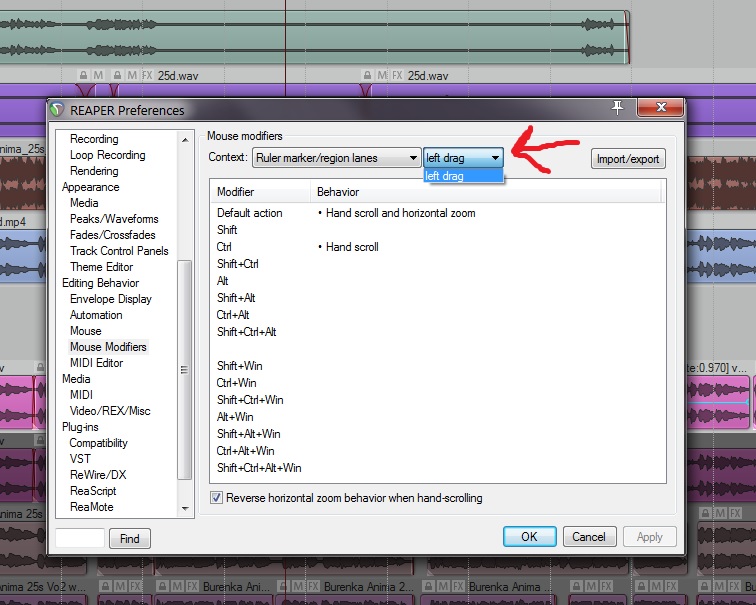Open the Recording preferences page

click(x=94, y=139)
